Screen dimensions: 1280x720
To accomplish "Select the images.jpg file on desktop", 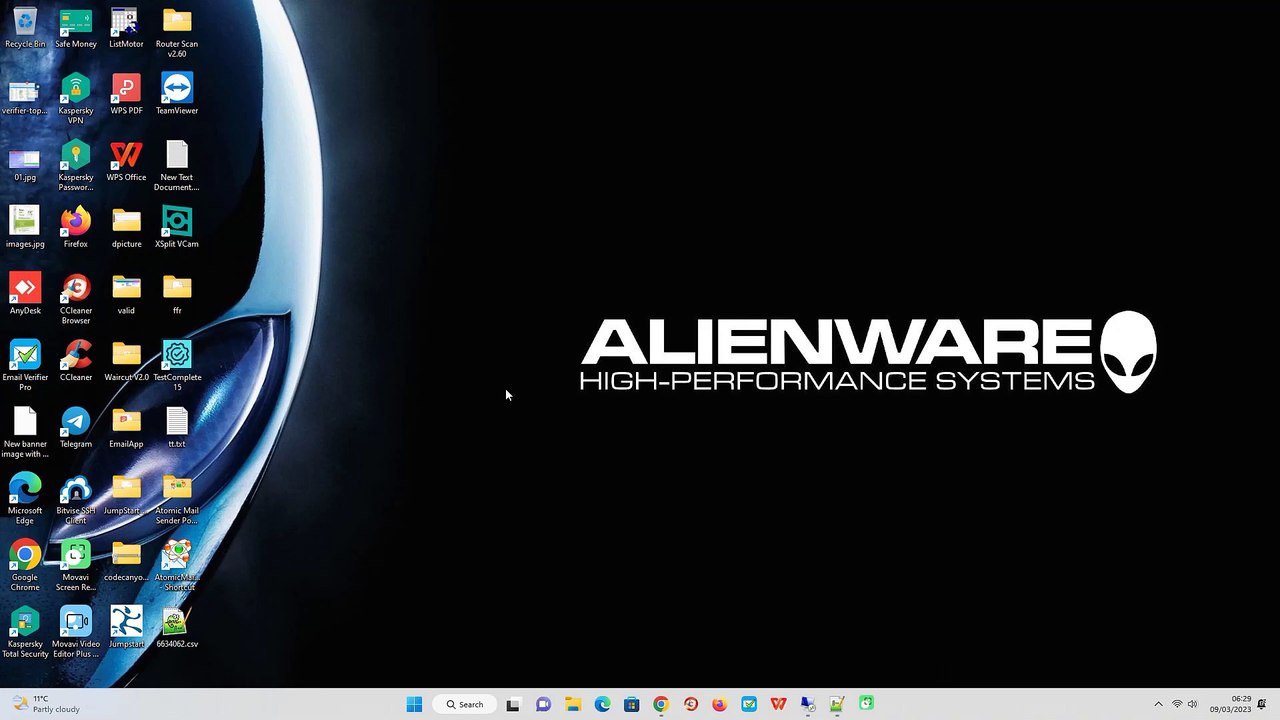I will (25, 228).
